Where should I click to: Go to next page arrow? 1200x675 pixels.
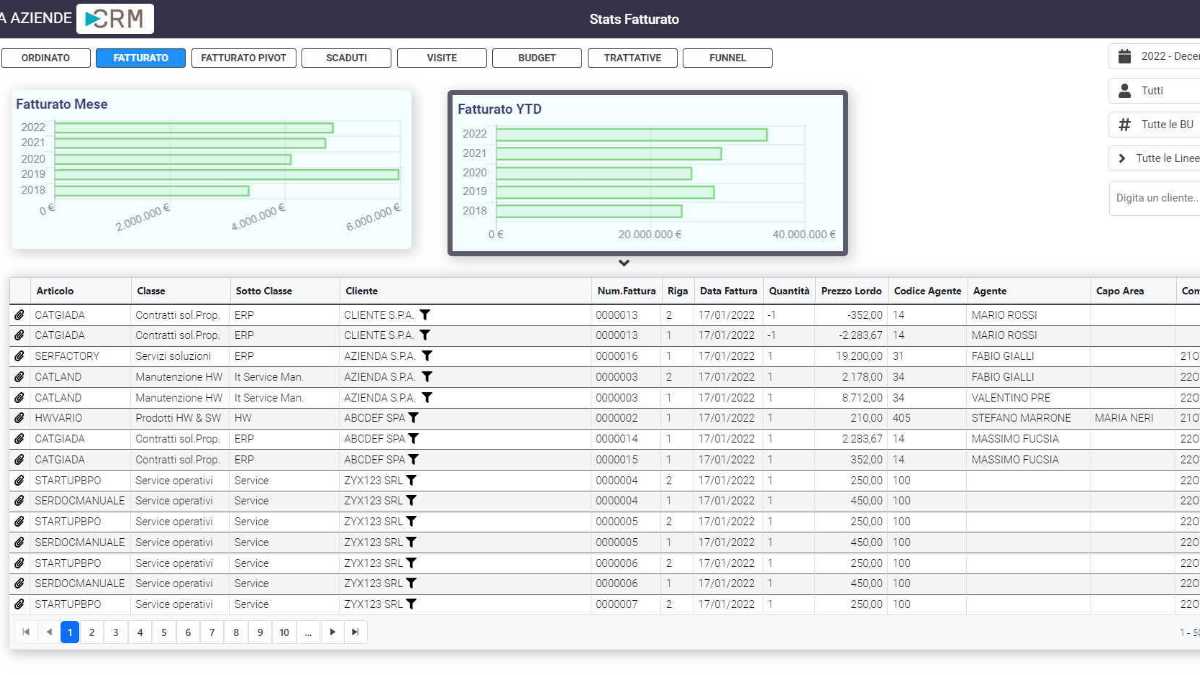[332, 632]
